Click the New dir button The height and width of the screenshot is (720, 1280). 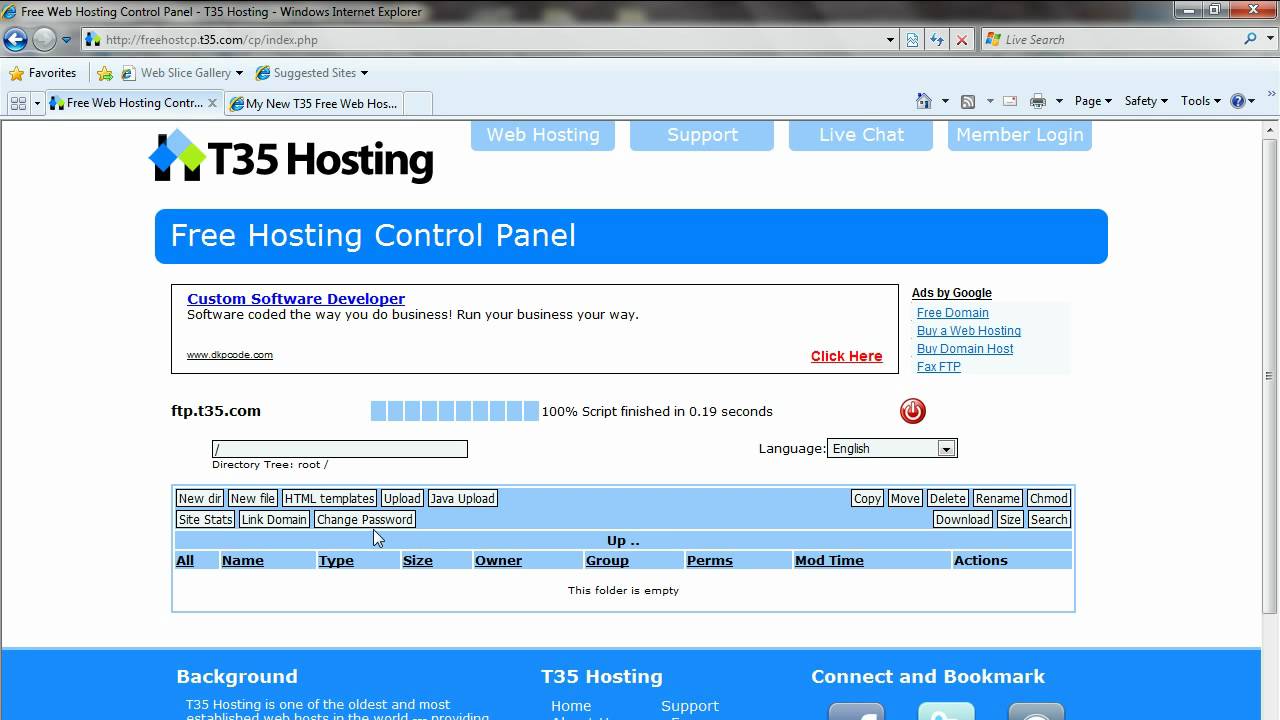pyautogui.click(x=200, y=498)
